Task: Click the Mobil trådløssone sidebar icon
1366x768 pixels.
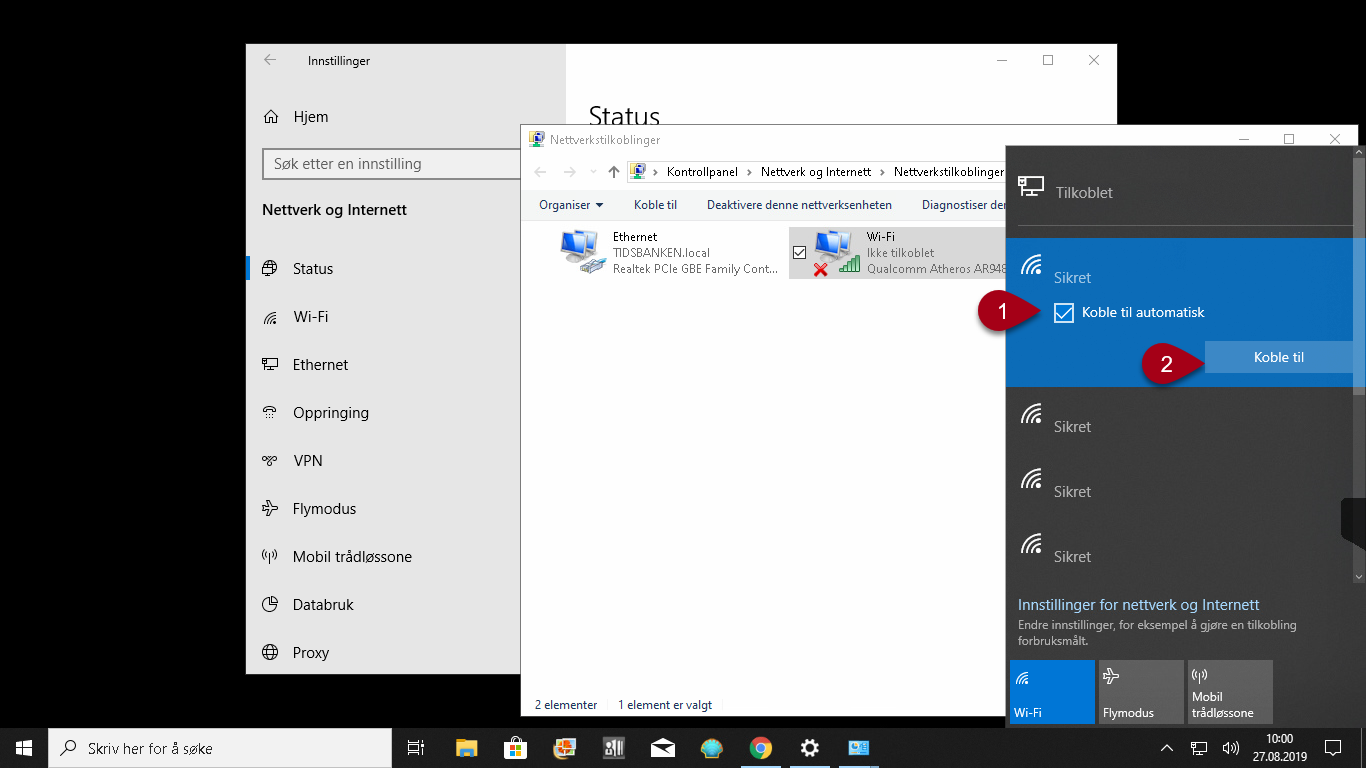Action: pyautogui.click(x=269, y=557)
